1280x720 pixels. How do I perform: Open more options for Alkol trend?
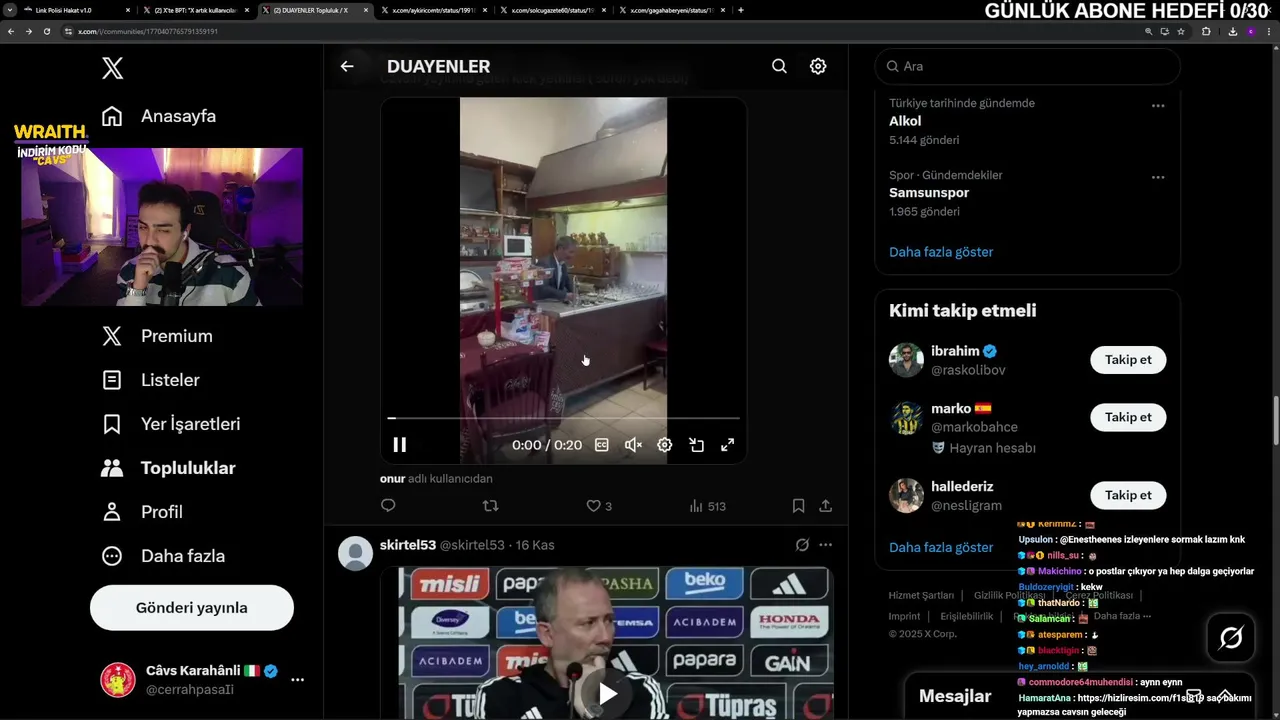tap(1158, 105)
